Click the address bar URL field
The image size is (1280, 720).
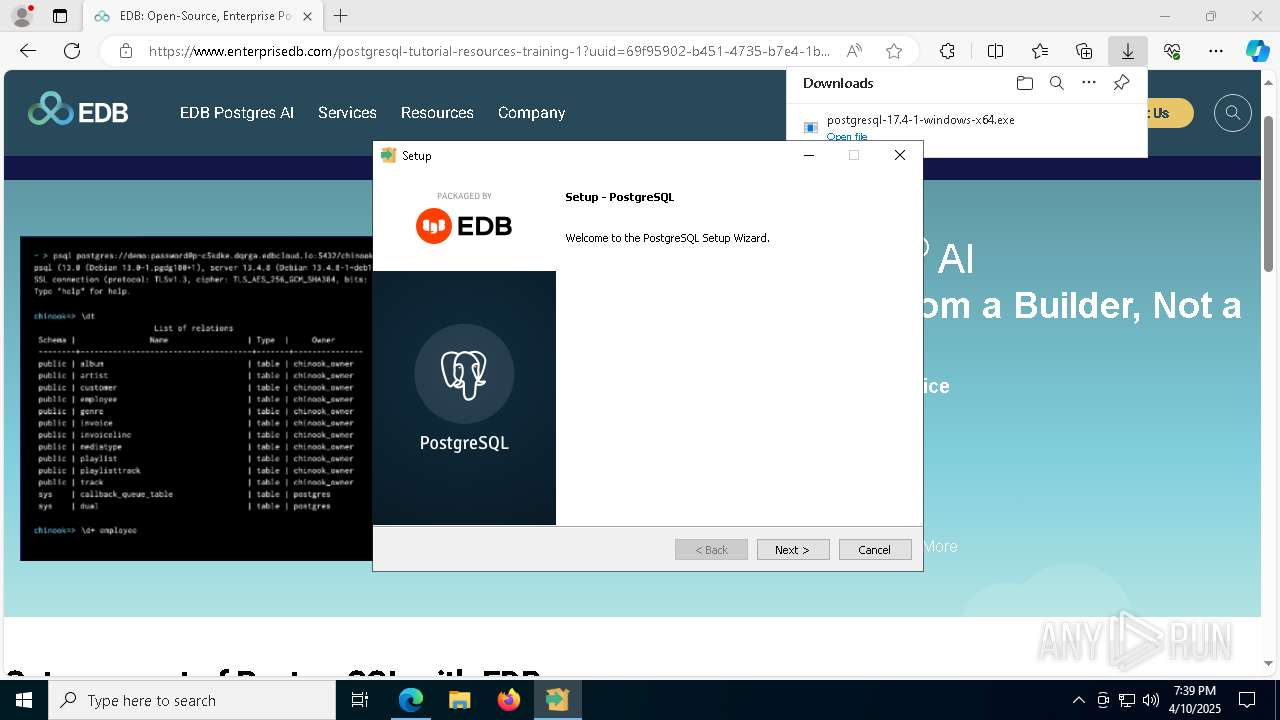489,51
